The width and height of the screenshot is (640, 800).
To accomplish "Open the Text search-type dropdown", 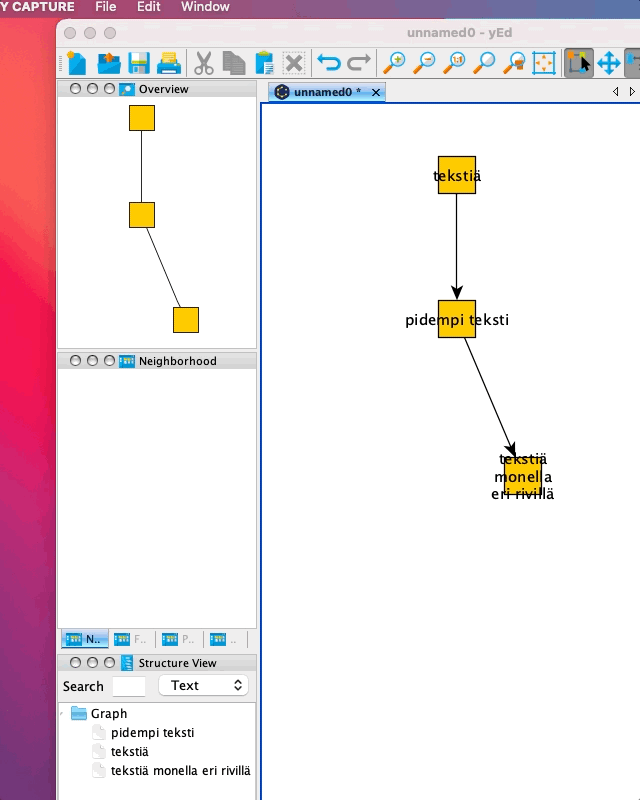I will tap(204, 686).
